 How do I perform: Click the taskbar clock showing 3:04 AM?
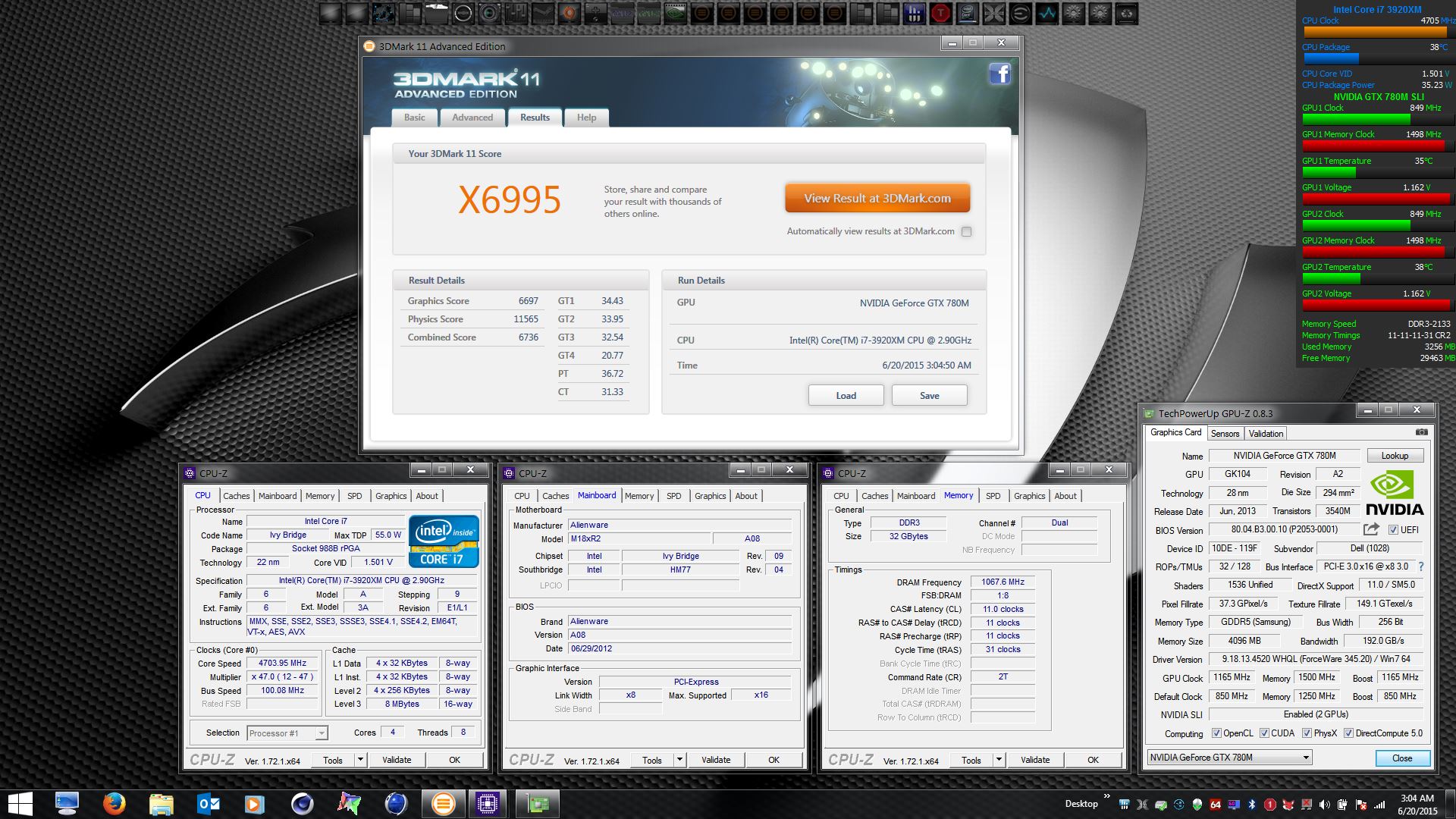point(1417,804)
